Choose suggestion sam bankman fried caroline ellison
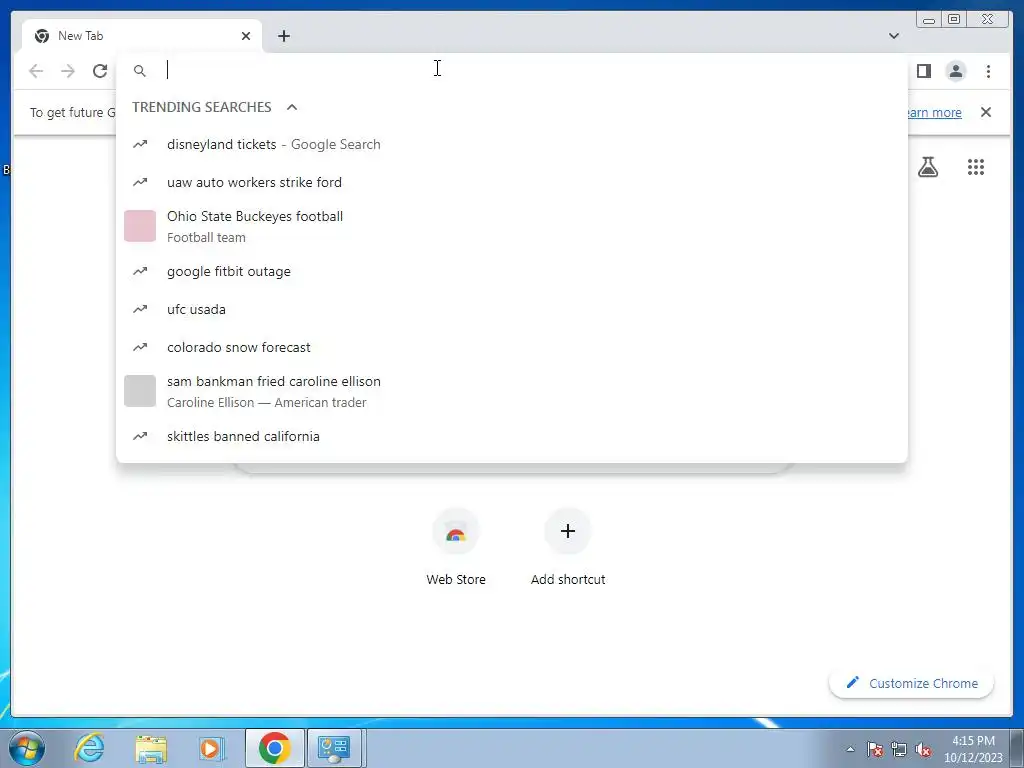Screen dimensions: 1024x768 [511, 391]
